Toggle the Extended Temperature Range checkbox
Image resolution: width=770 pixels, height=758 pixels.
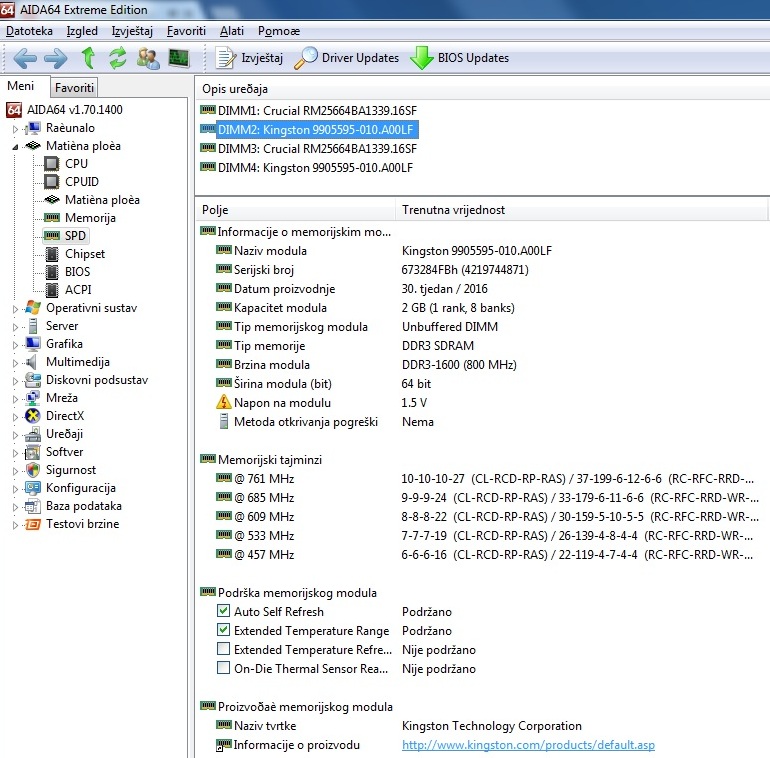224,631
